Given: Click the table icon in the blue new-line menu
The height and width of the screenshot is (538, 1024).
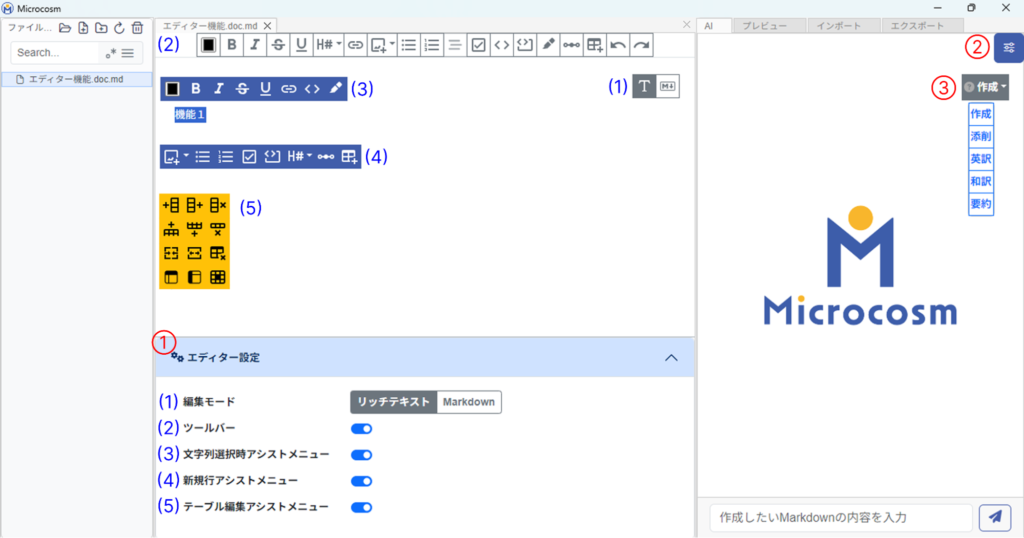Looking at the screenshot, I should tap(349, 157).
